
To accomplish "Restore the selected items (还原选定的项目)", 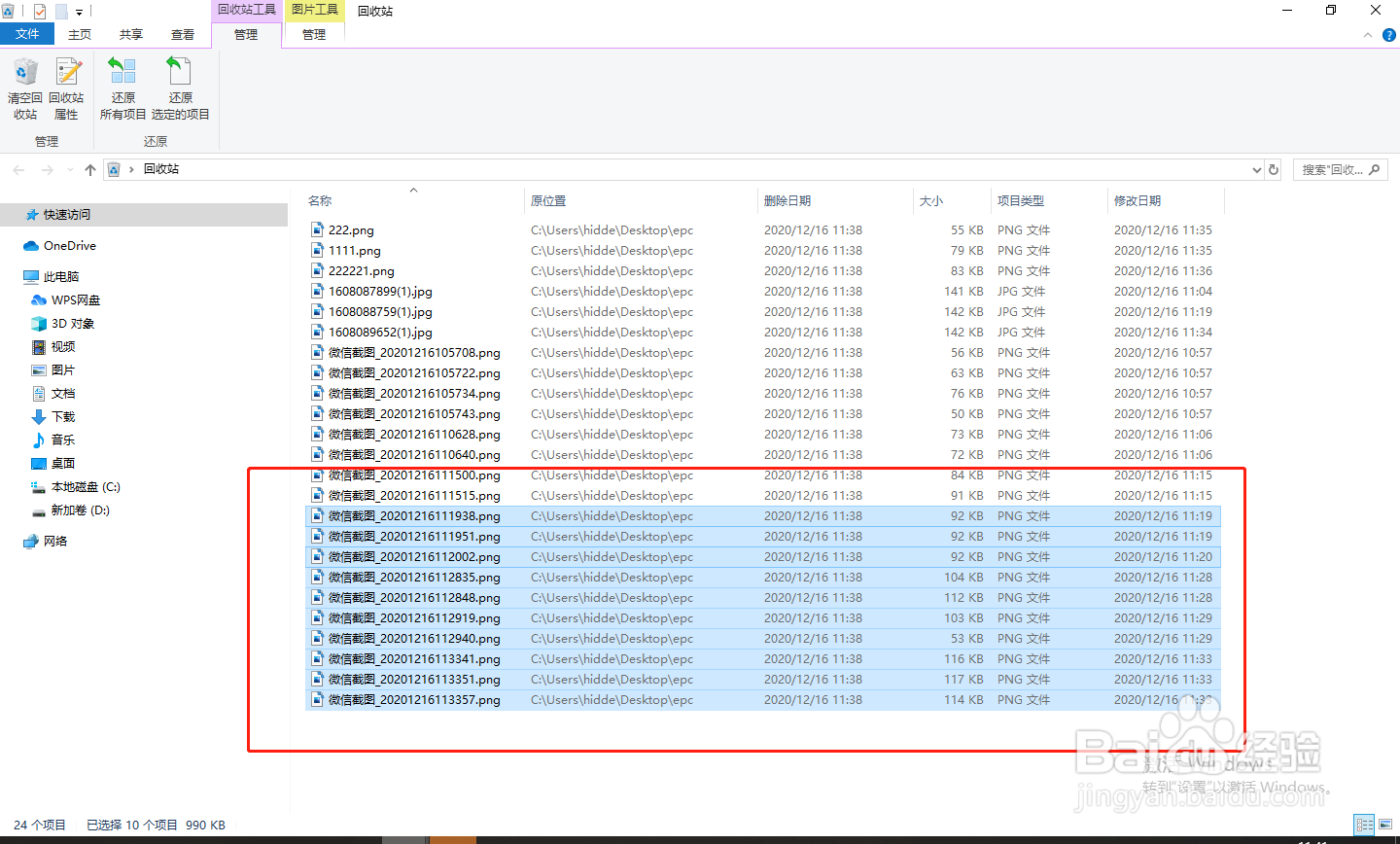I will [181, 88].
